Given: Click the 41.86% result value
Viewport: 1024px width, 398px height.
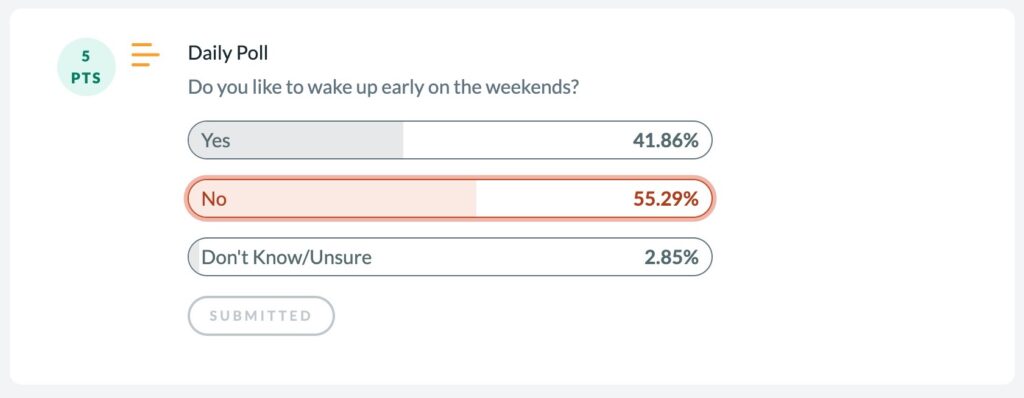Looking at the screenshot, I should tap(665, 140).
